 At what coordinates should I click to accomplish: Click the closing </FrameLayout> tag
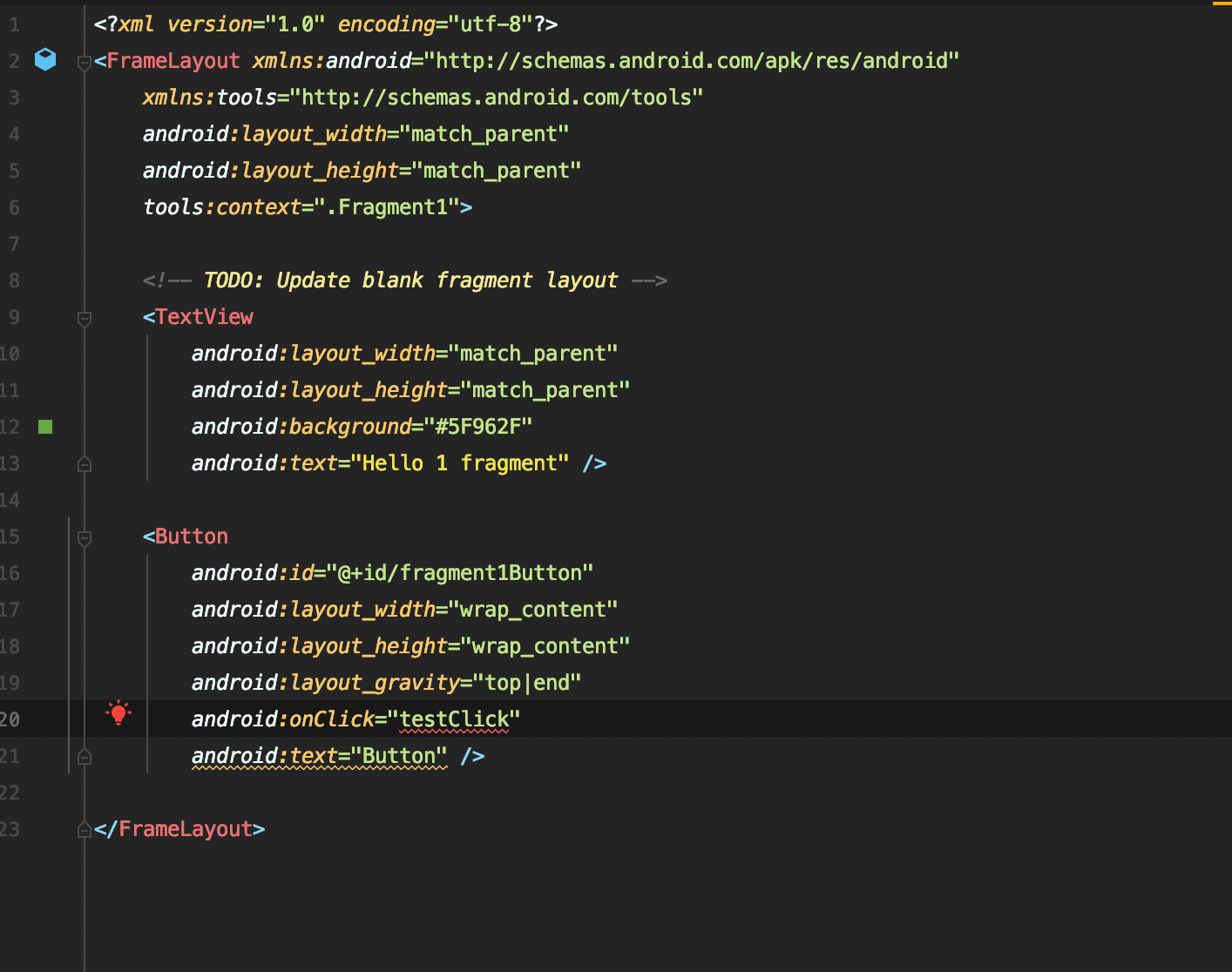click(179, 829)
